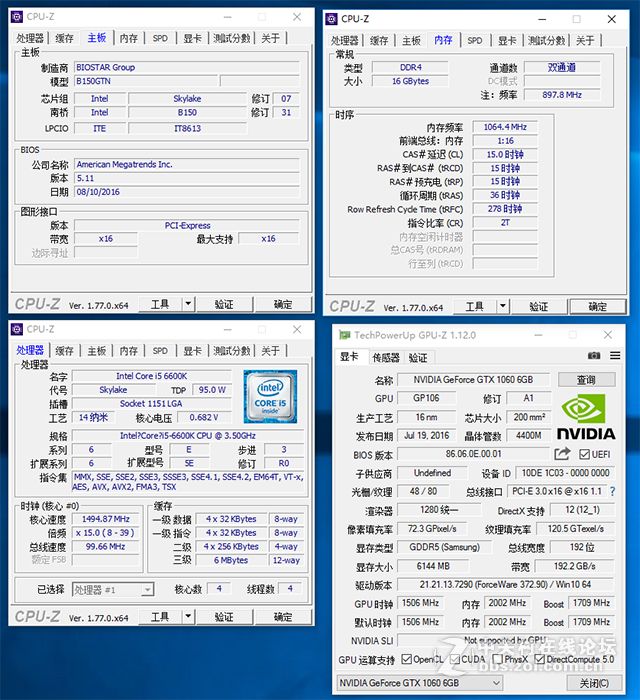Open 测试分数 tab in motherboard CPU-Z window

(x=232, y=38)
